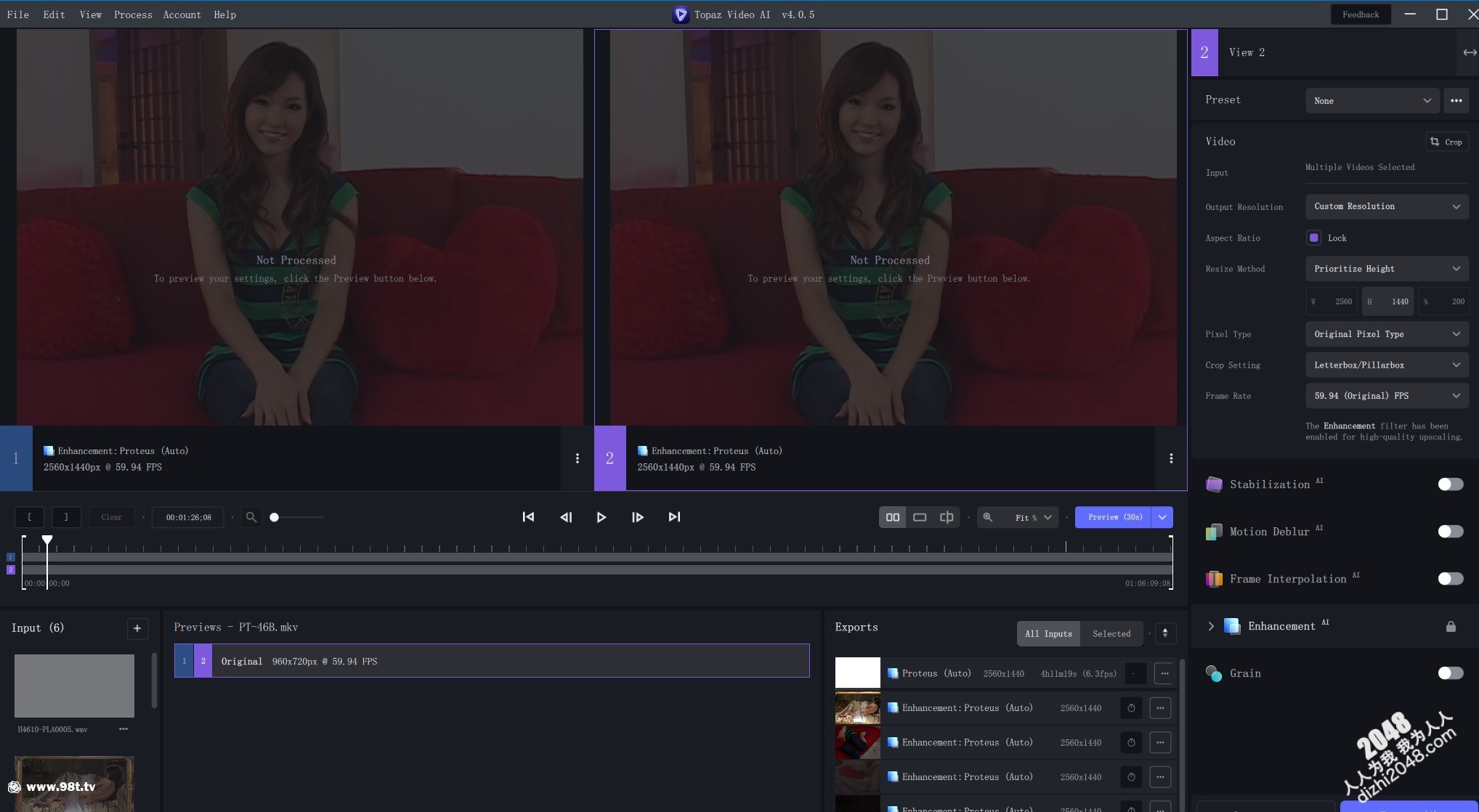Open the Process menu
Image resolution: width=1479 pixels, height=812 pixels.
133,15
